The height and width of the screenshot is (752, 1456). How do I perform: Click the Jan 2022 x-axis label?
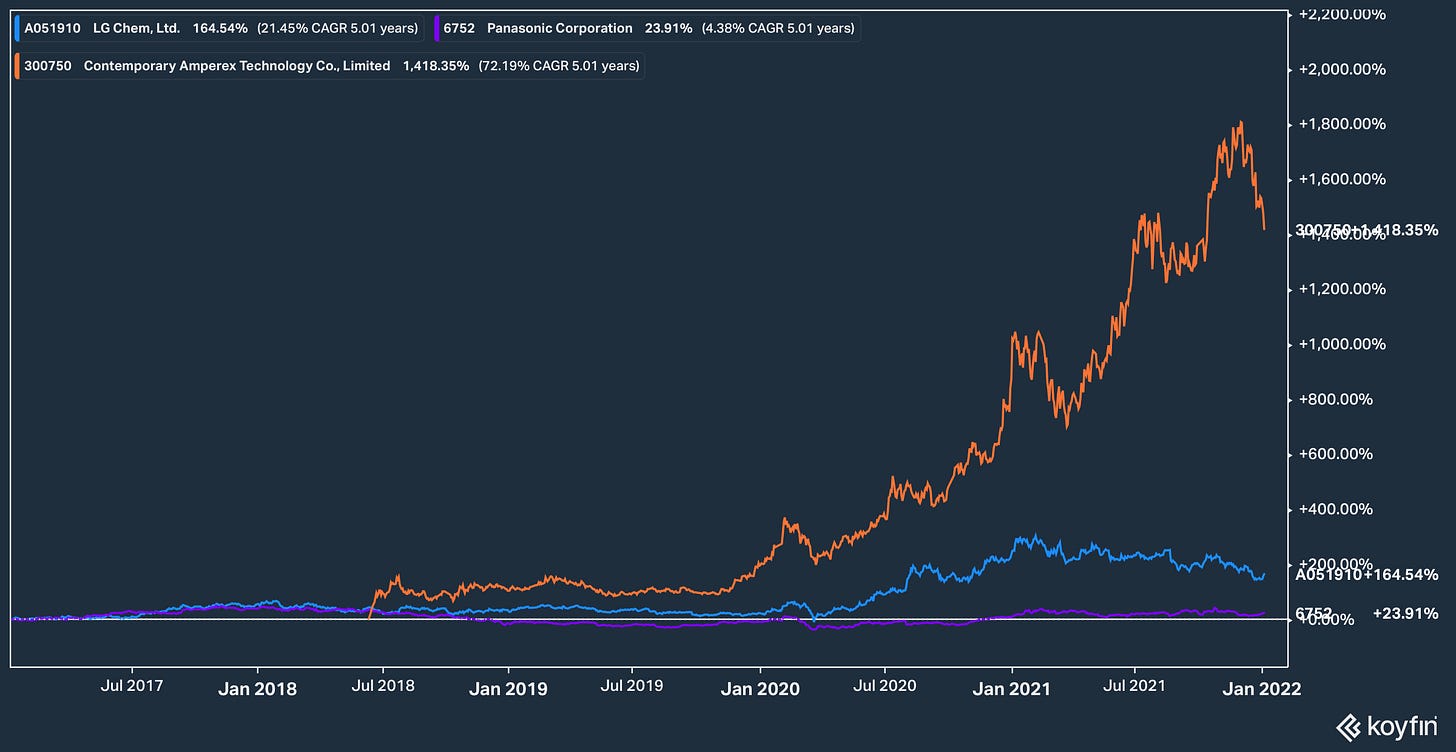tap(1262, 687)
